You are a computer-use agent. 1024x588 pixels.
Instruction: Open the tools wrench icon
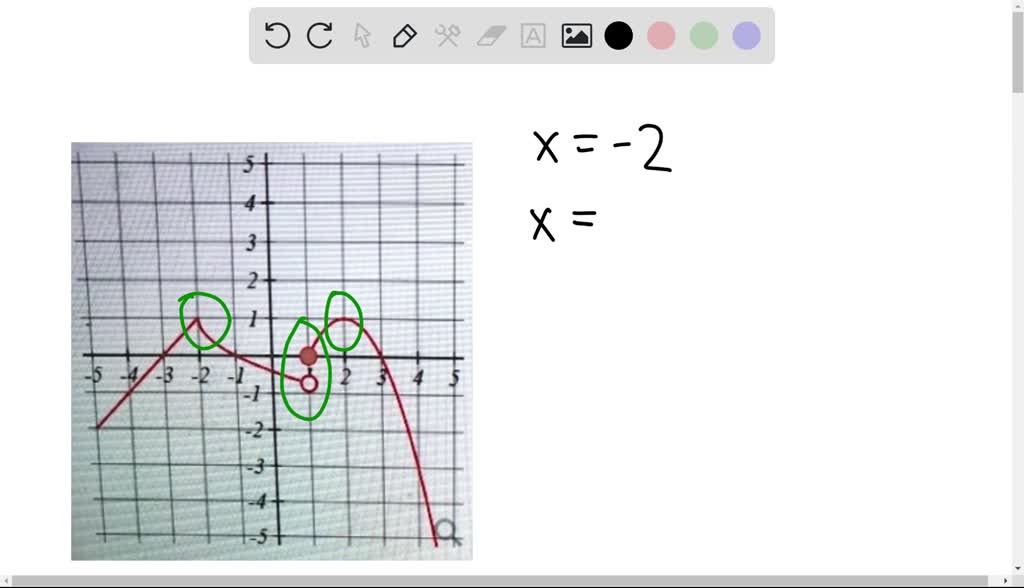(447, 35)
